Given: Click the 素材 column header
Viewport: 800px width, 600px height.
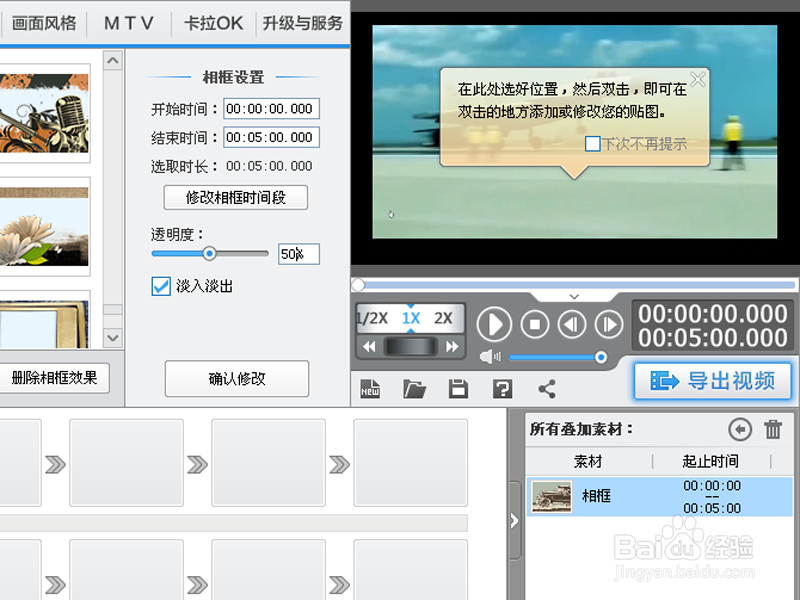Looking at the screenshot, I should pyautogui.click(x=588, y=461).
